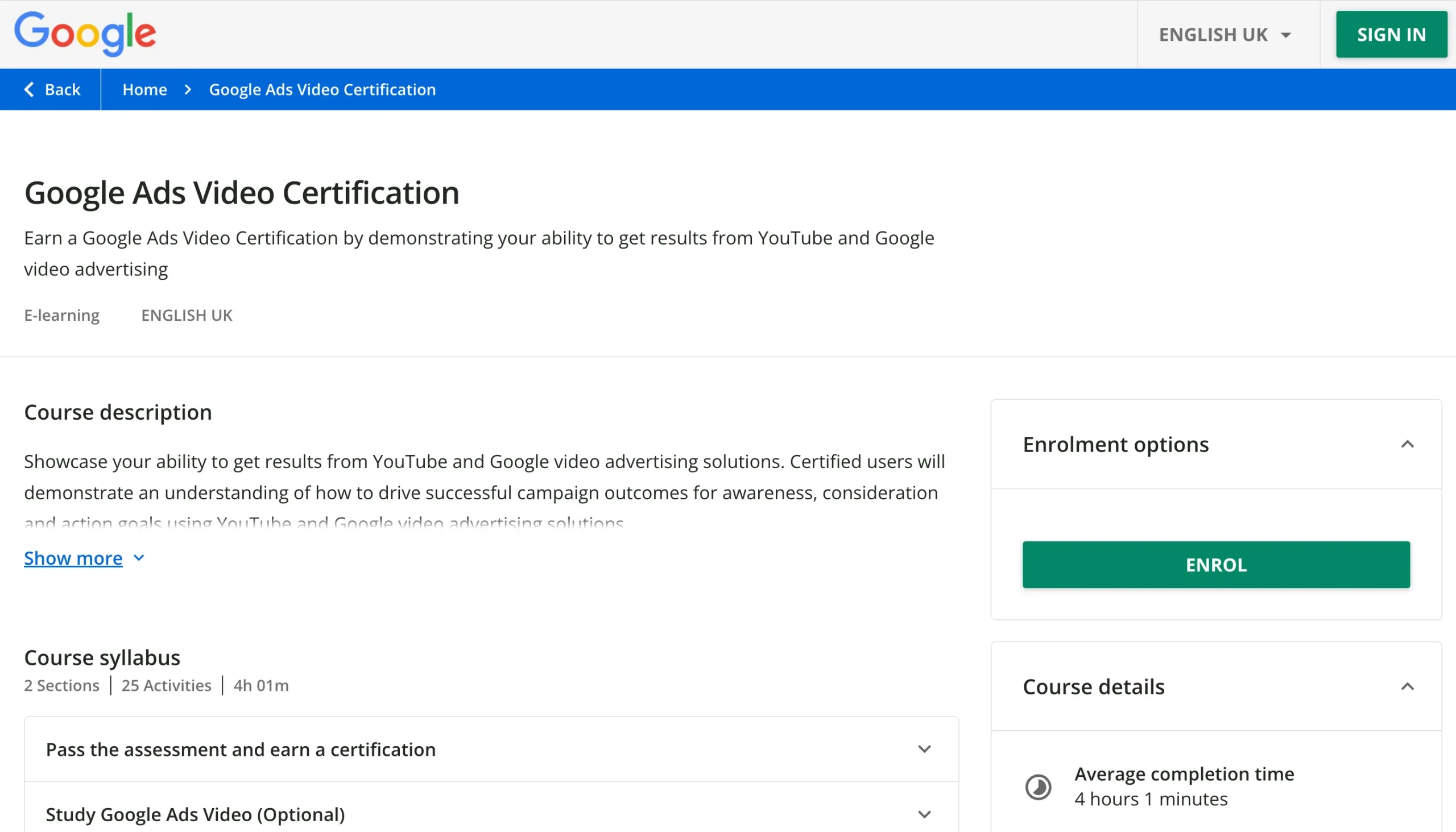Go to Home in the breadcrumb

click(144, 89)
